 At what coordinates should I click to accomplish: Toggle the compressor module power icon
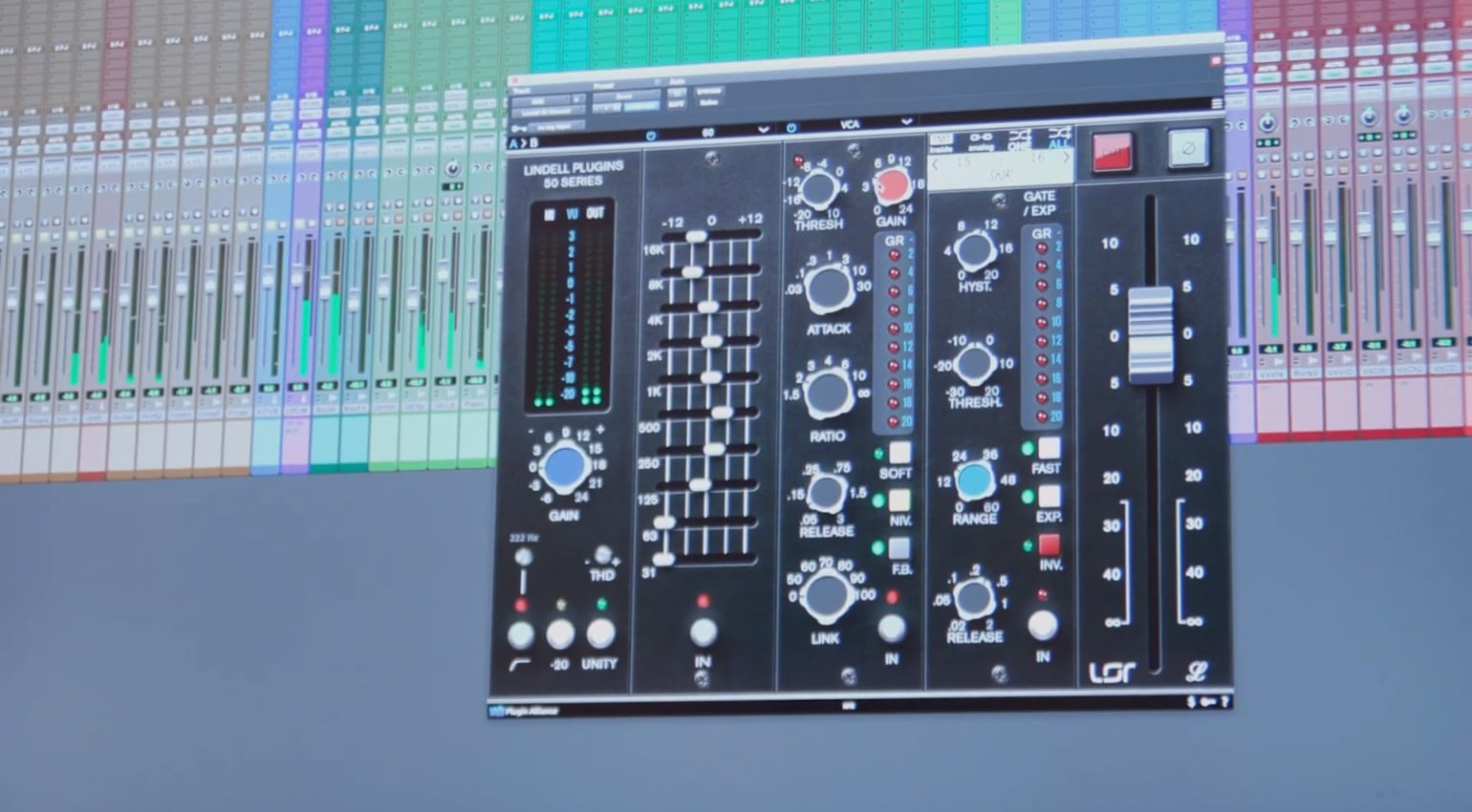[791, 128]
